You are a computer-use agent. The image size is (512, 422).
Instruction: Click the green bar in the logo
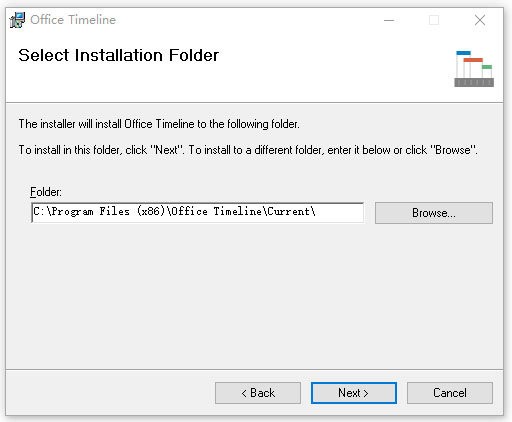click(487, 67)
